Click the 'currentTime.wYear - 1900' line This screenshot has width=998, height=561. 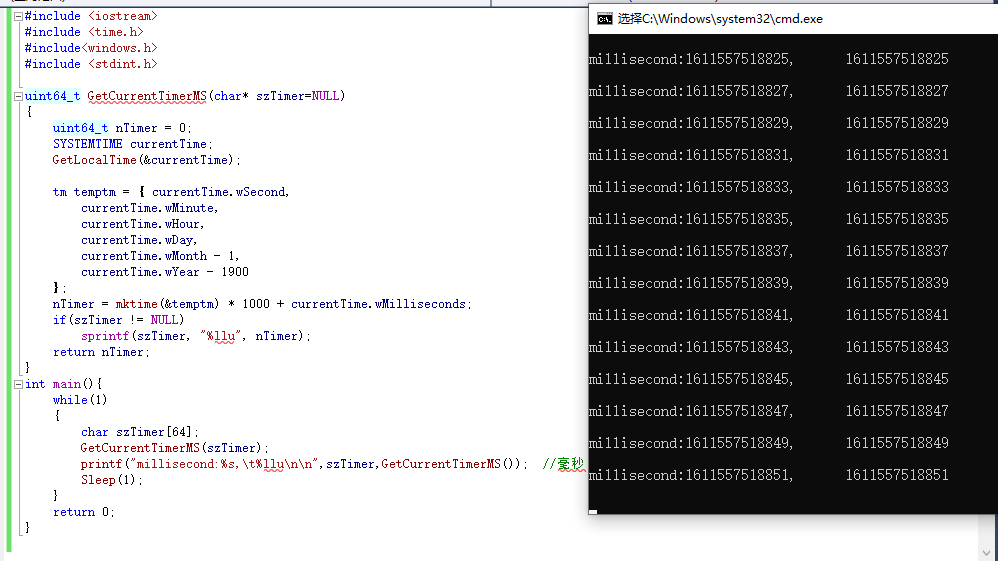[165, 272]
